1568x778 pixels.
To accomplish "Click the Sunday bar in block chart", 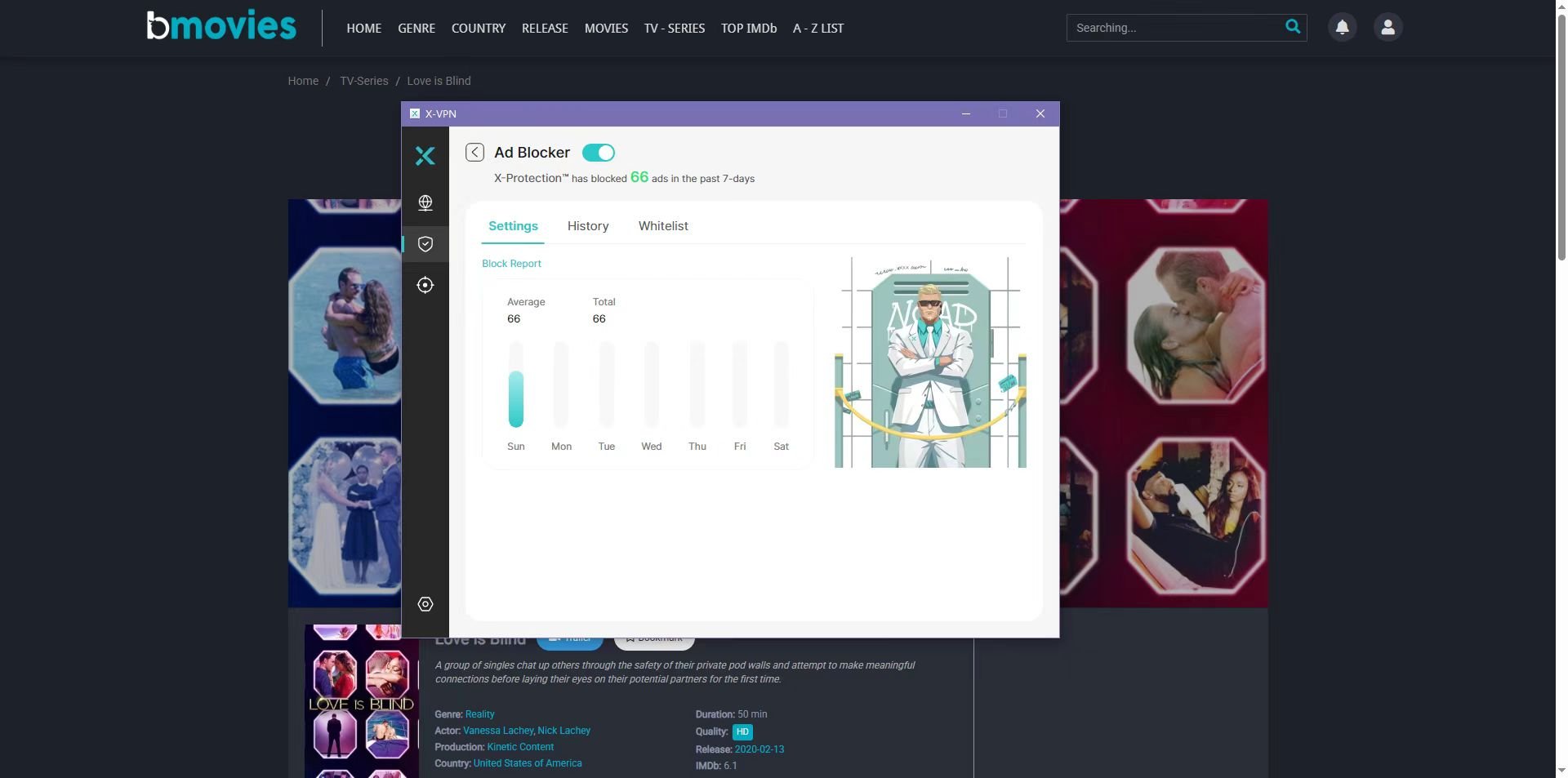I will click(515, 384).
